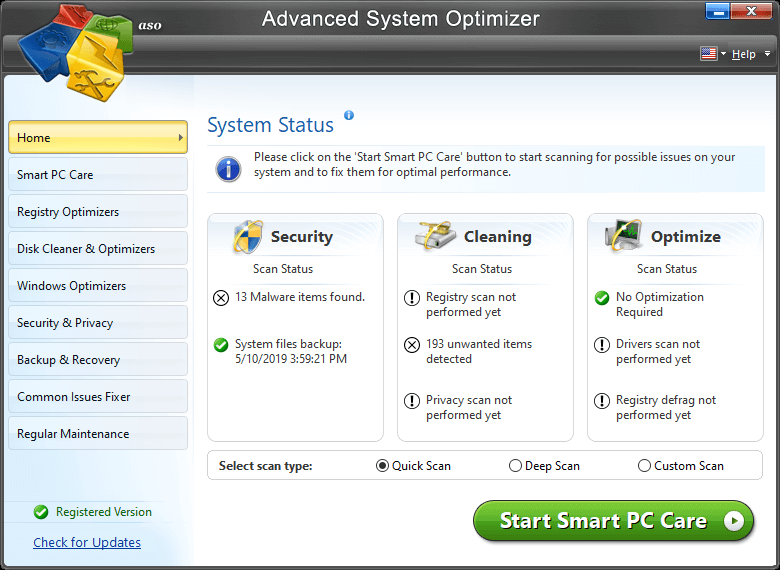Click the Cleaning drive icon
This screenshot has height=570, width=780.
point(436,235)
